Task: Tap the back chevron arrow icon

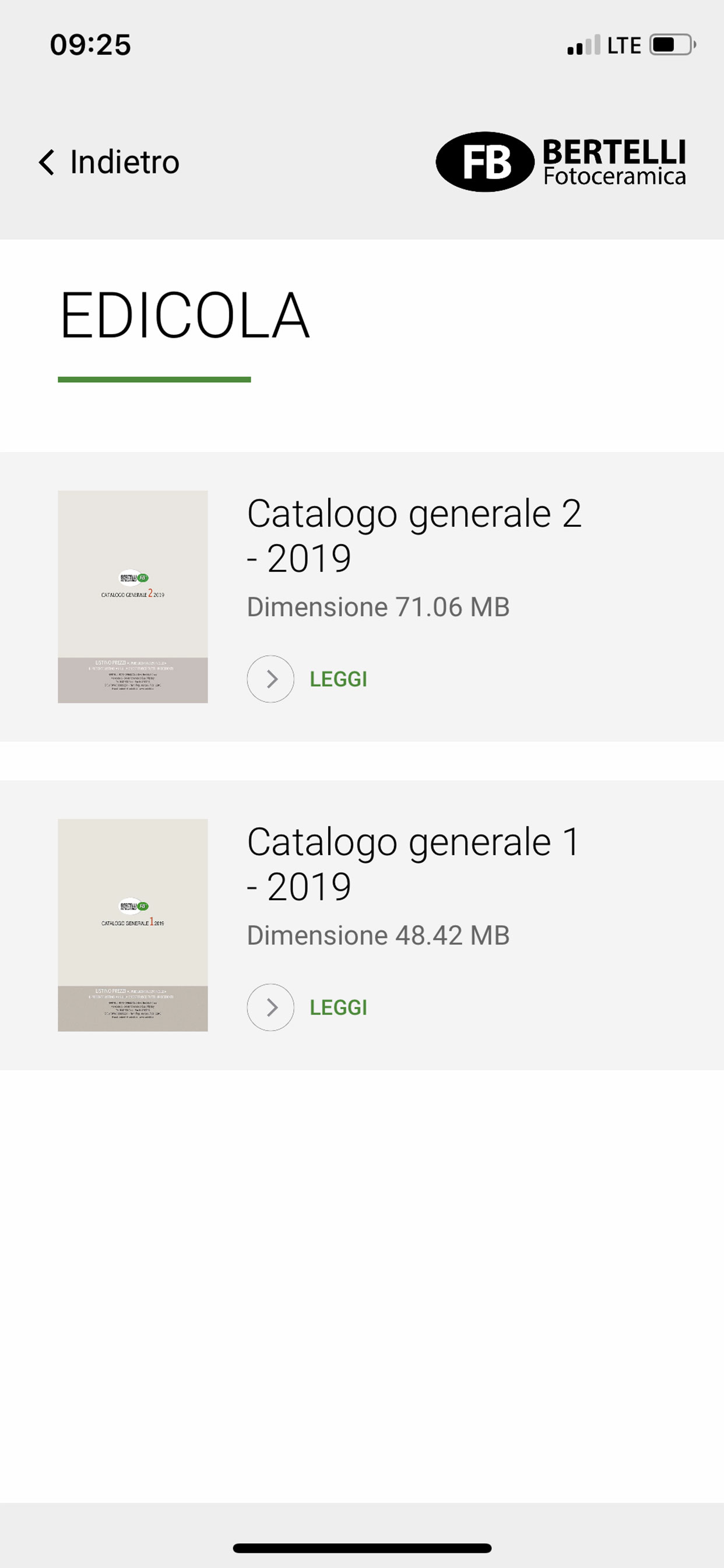Action: click(46, 162)
